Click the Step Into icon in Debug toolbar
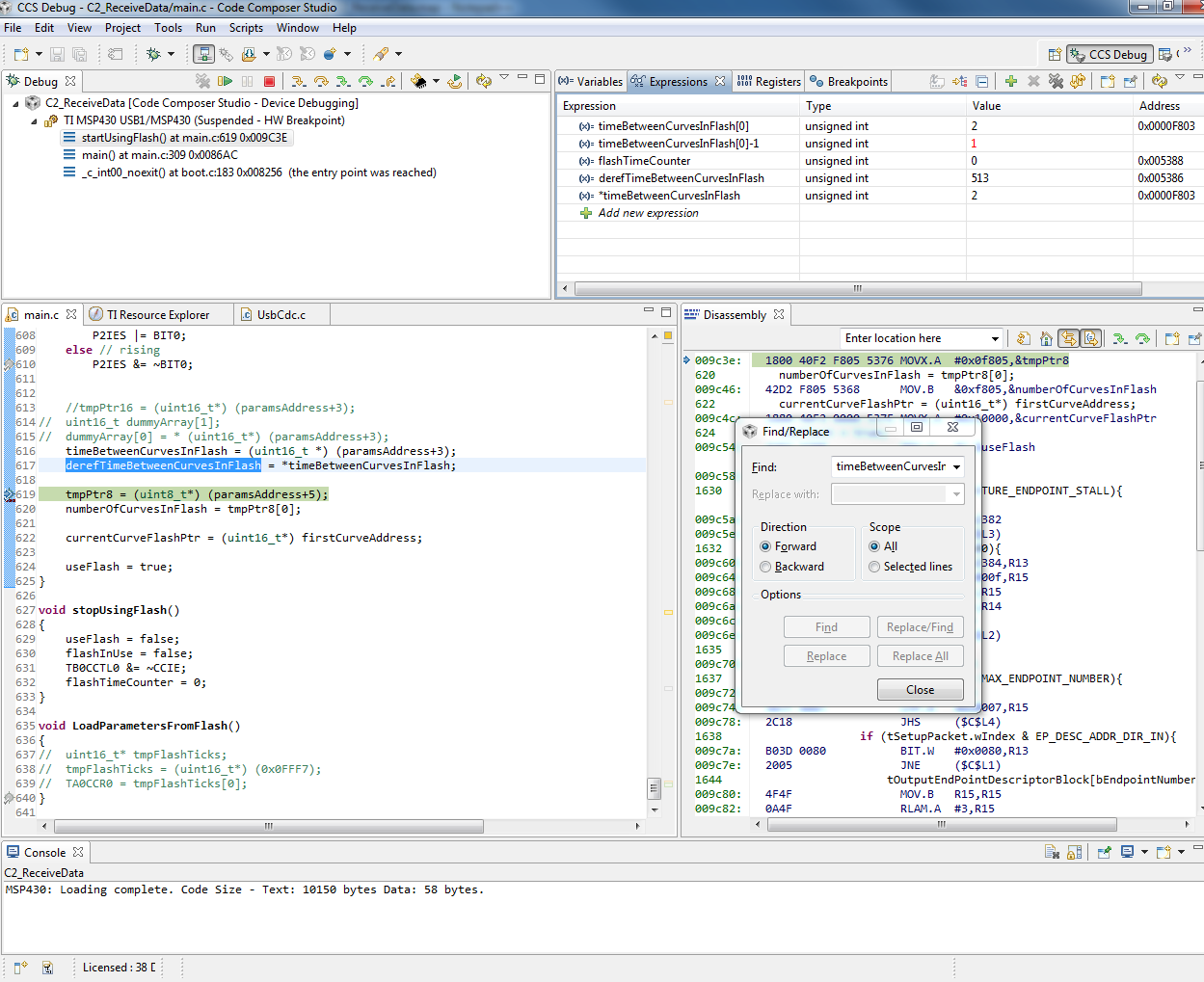 [299, 82]
